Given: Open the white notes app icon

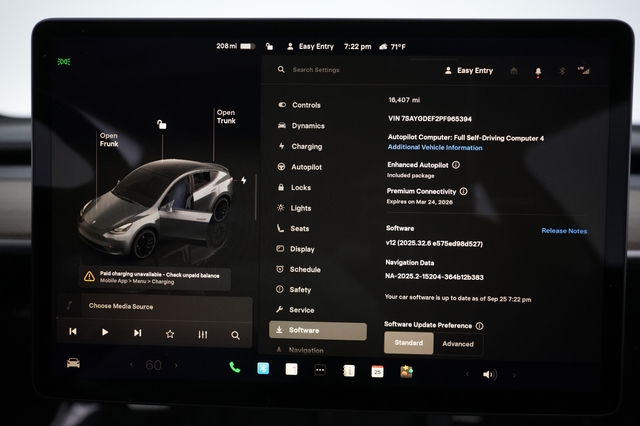Looking at the screenshot, I should [x=291, y=369].
